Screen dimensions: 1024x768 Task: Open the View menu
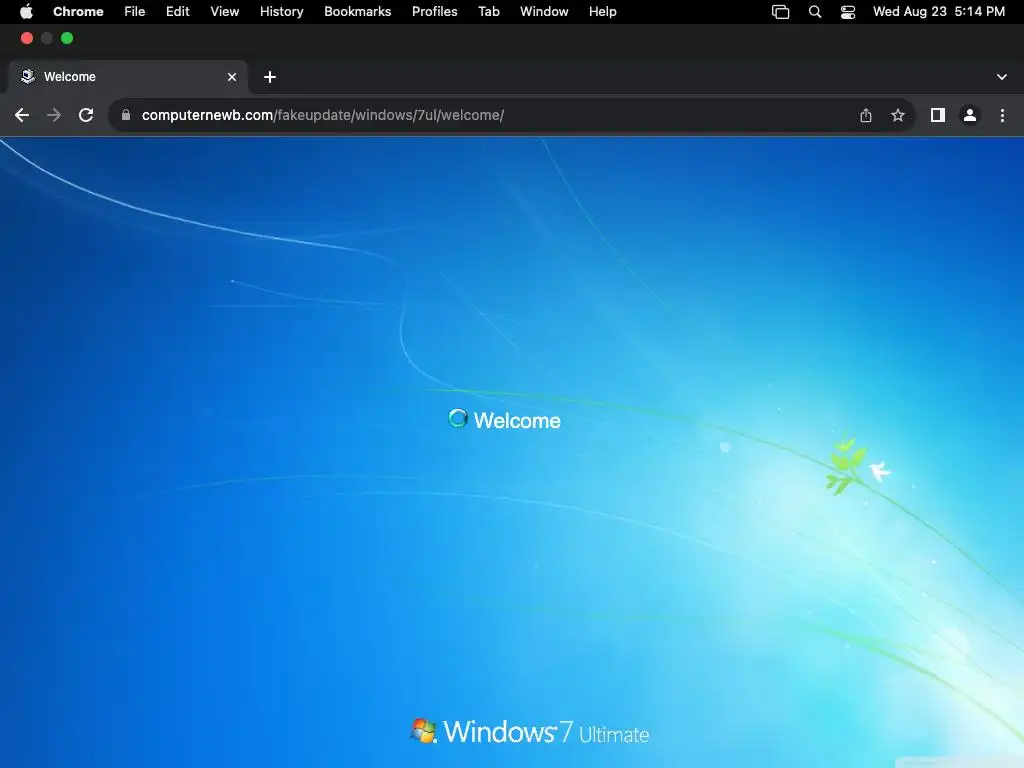(225, 12)
